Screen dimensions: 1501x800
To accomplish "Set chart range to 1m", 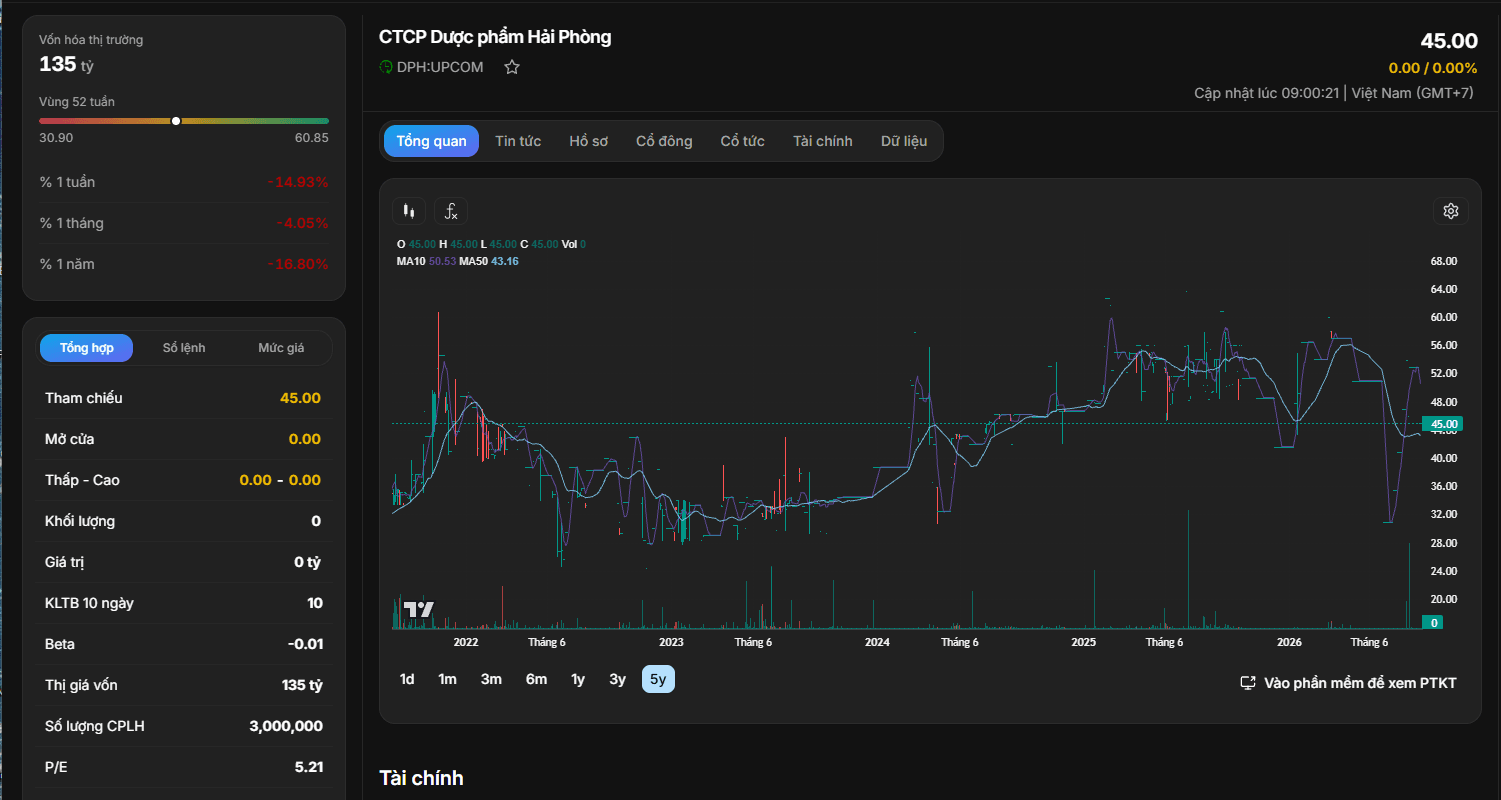I will (447, 679).
